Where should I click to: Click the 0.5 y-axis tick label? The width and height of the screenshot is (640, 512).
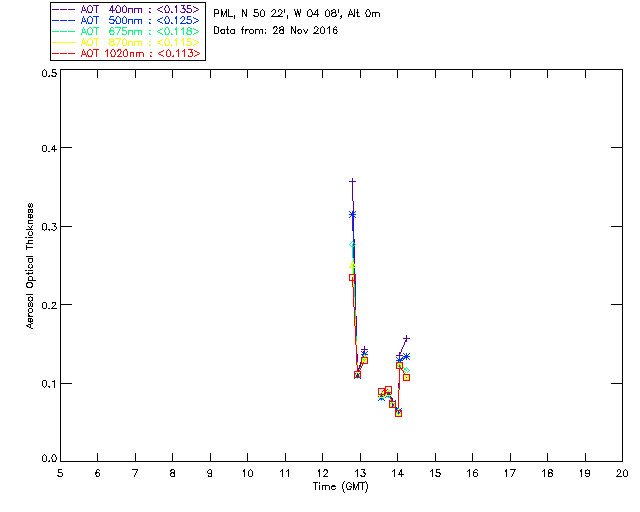(x=49, y=73)
